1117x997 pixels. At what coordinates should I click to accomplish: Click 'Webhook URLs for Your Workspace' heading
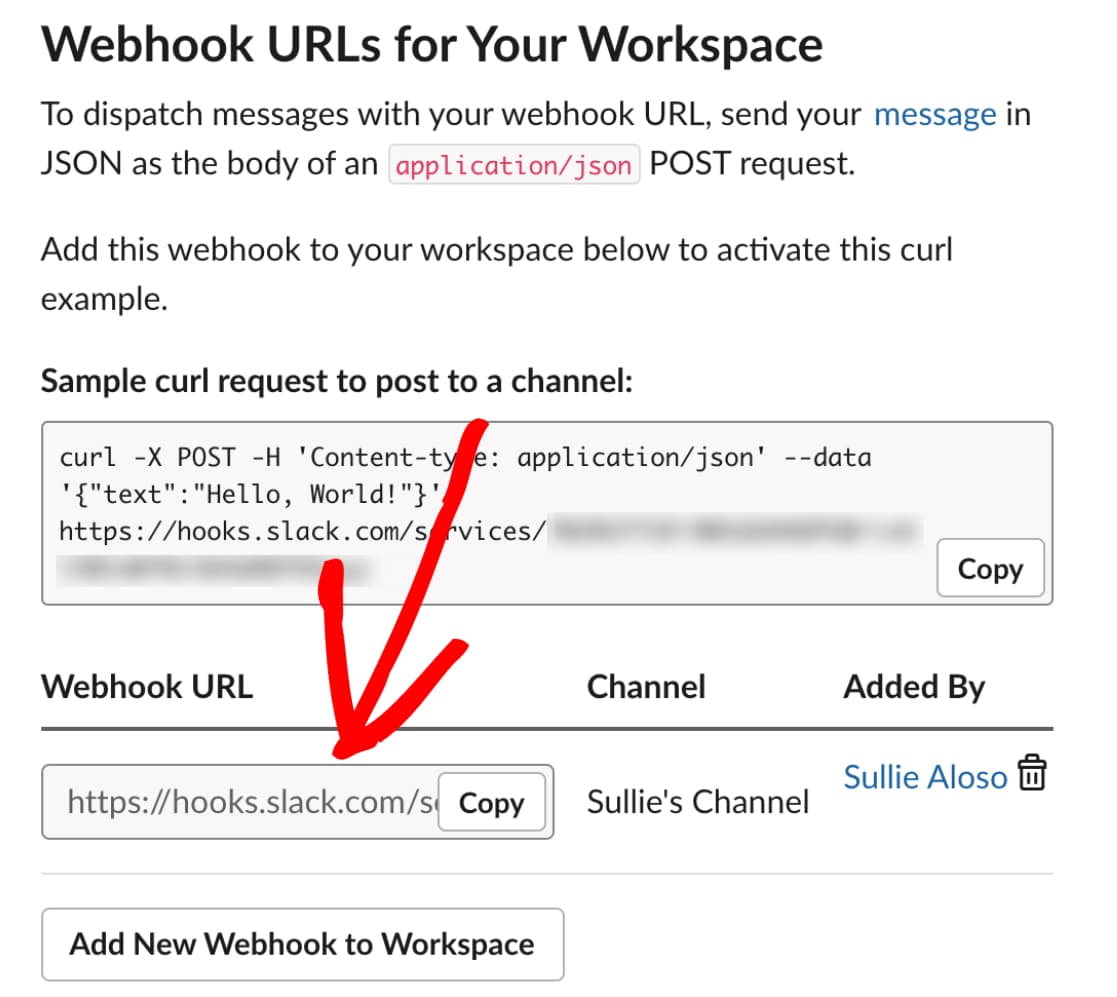(x=432, y=44)
